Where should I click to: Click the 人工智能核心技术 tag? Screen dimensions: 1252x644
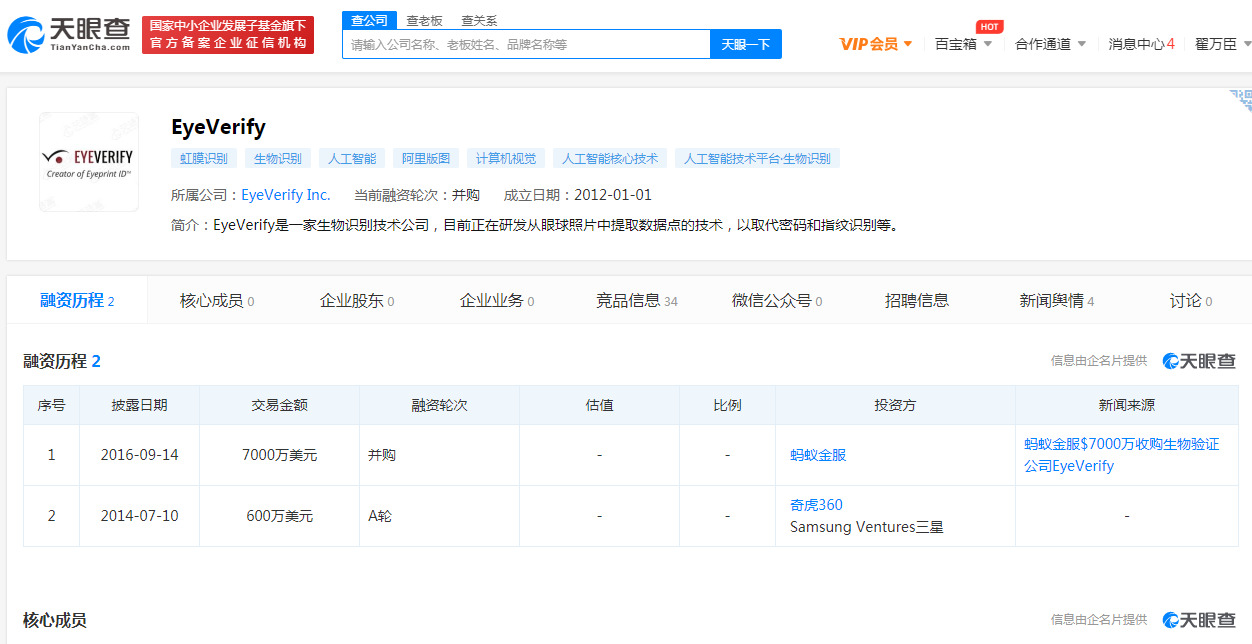(610, 158)
